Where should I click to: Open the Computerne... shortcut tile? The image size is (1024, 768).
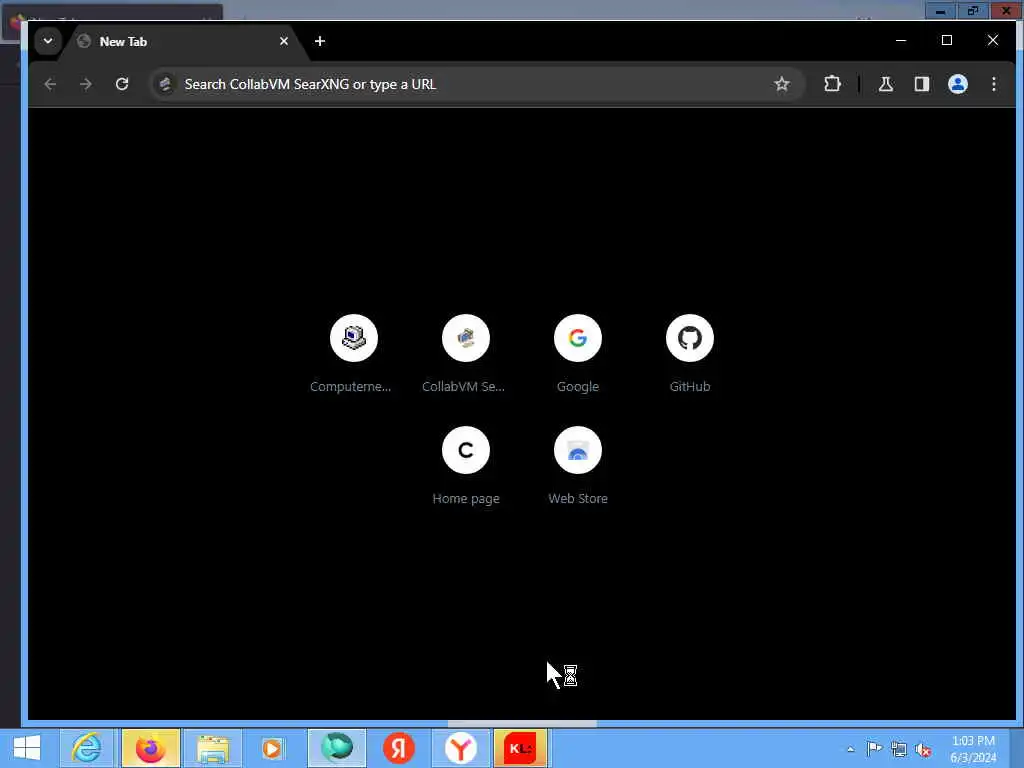click(x=353, y=353)
